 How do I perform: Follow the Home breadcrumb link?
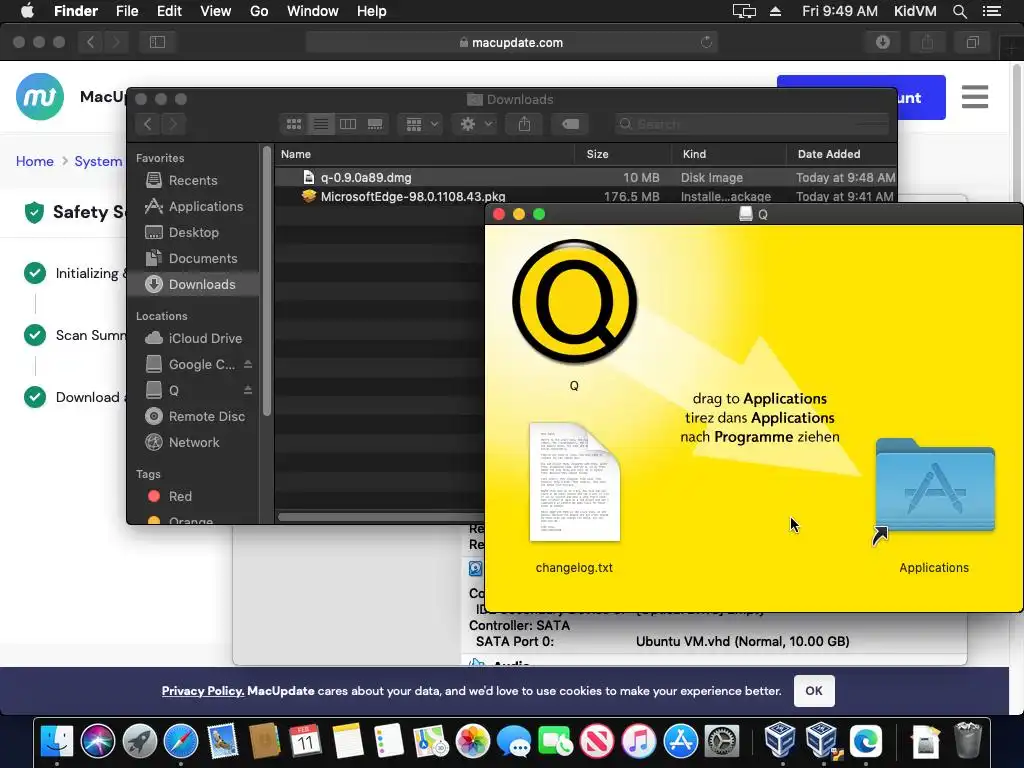pyautogui.click(x=35, y=161)
